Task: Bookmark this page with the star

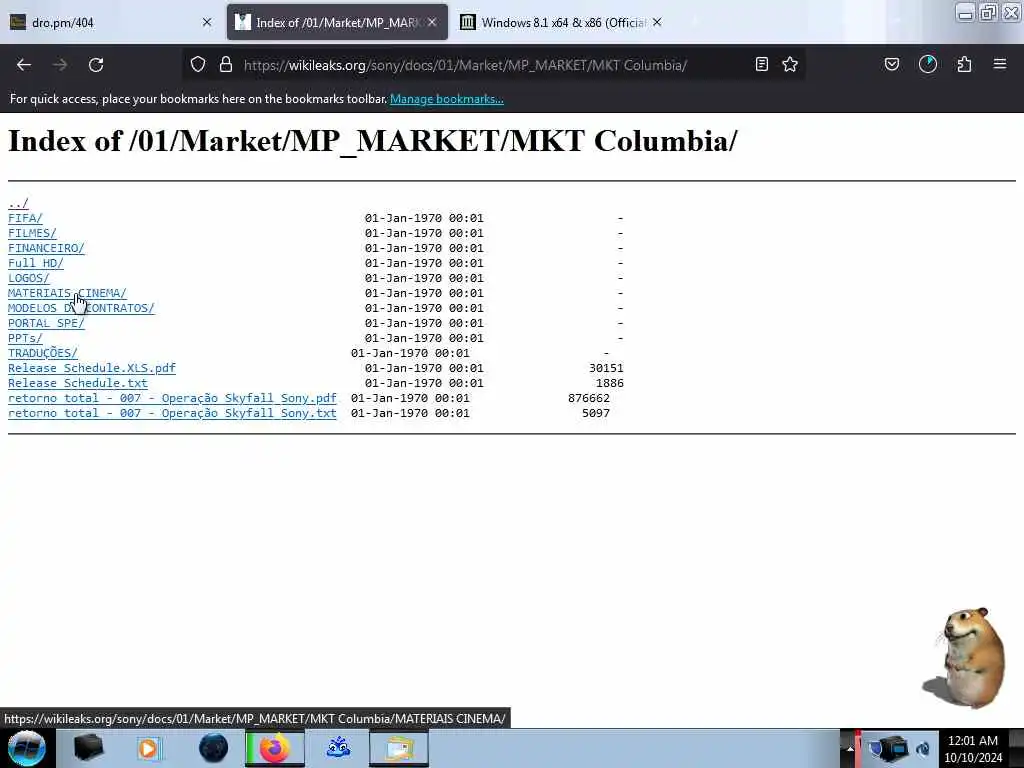Action: [790, 65]
